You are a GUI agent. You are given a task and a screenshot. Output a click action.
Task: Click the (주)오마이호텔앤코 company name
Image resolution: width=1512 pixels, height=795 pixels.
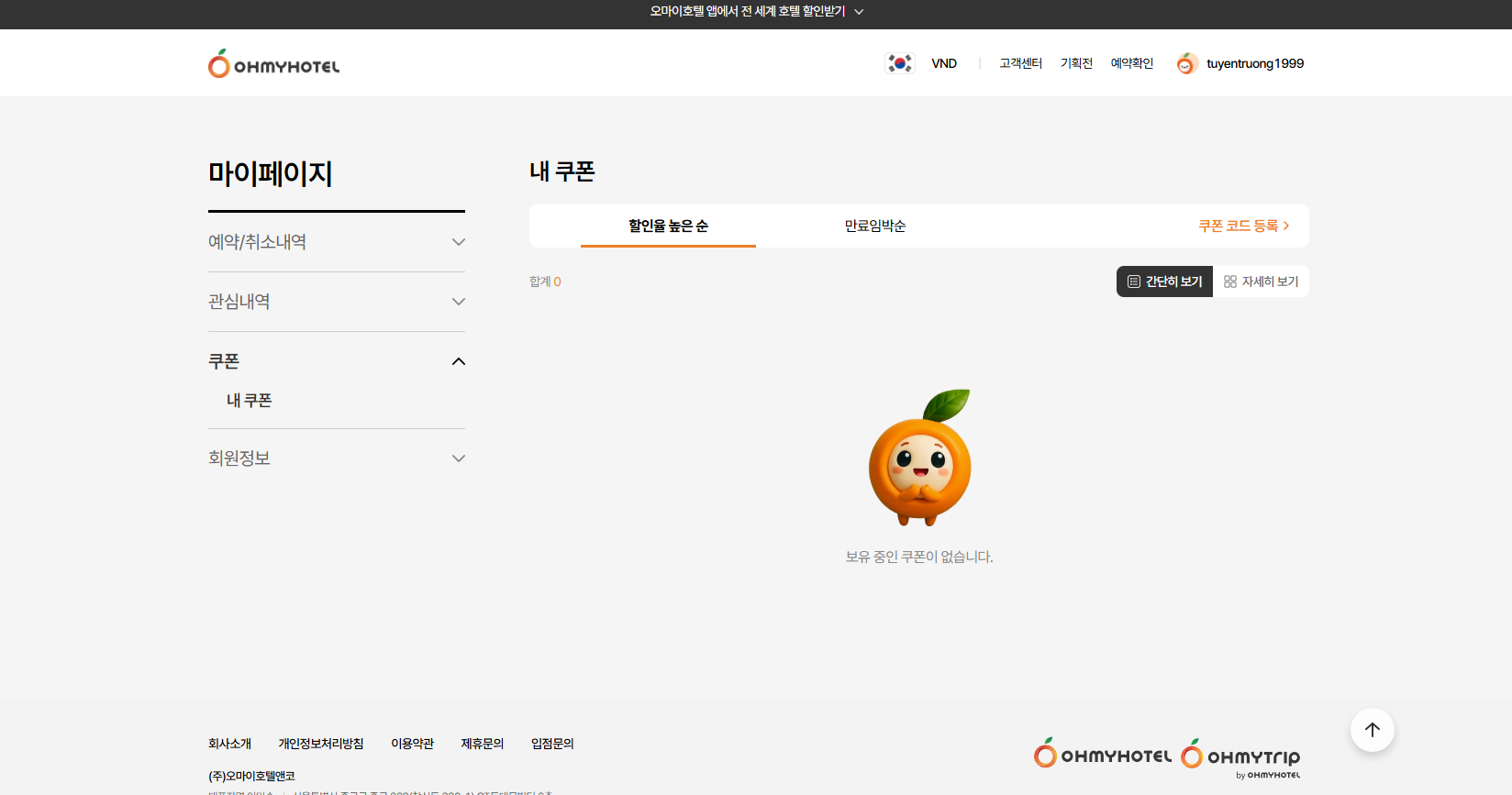click(x=251, y=777)
